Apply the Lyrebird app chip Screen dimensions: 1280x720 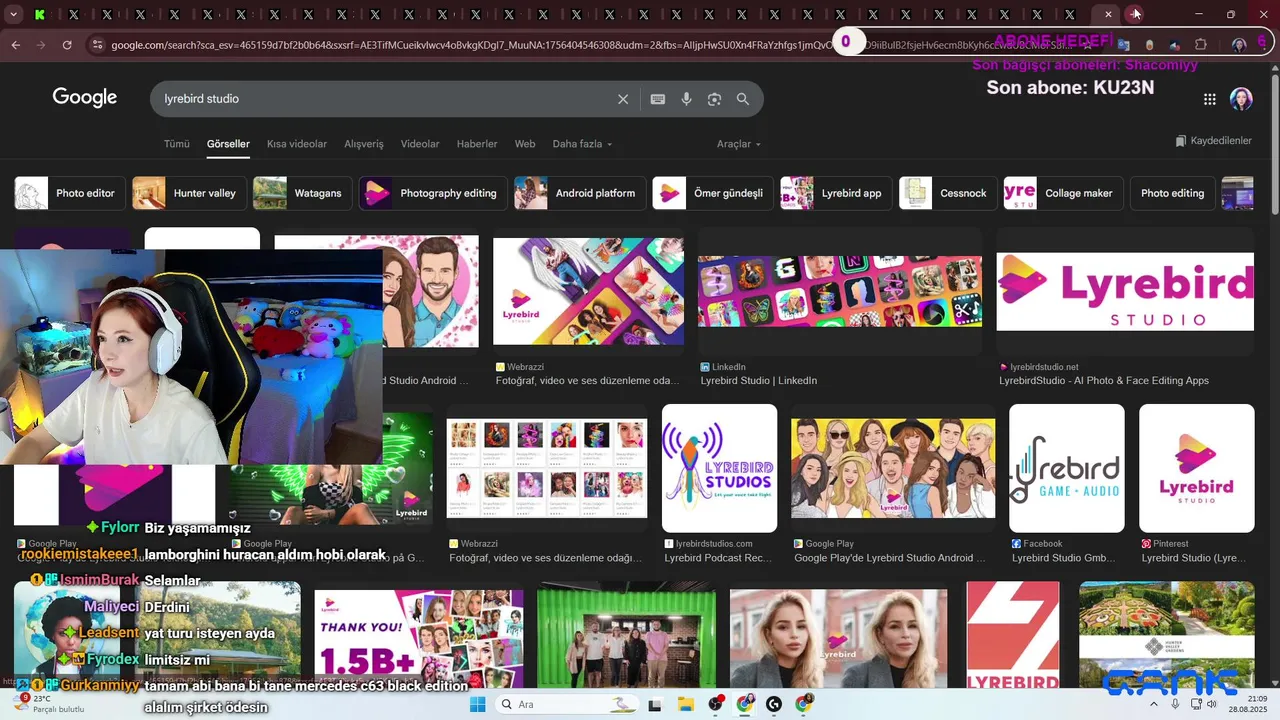coord(836,193)
